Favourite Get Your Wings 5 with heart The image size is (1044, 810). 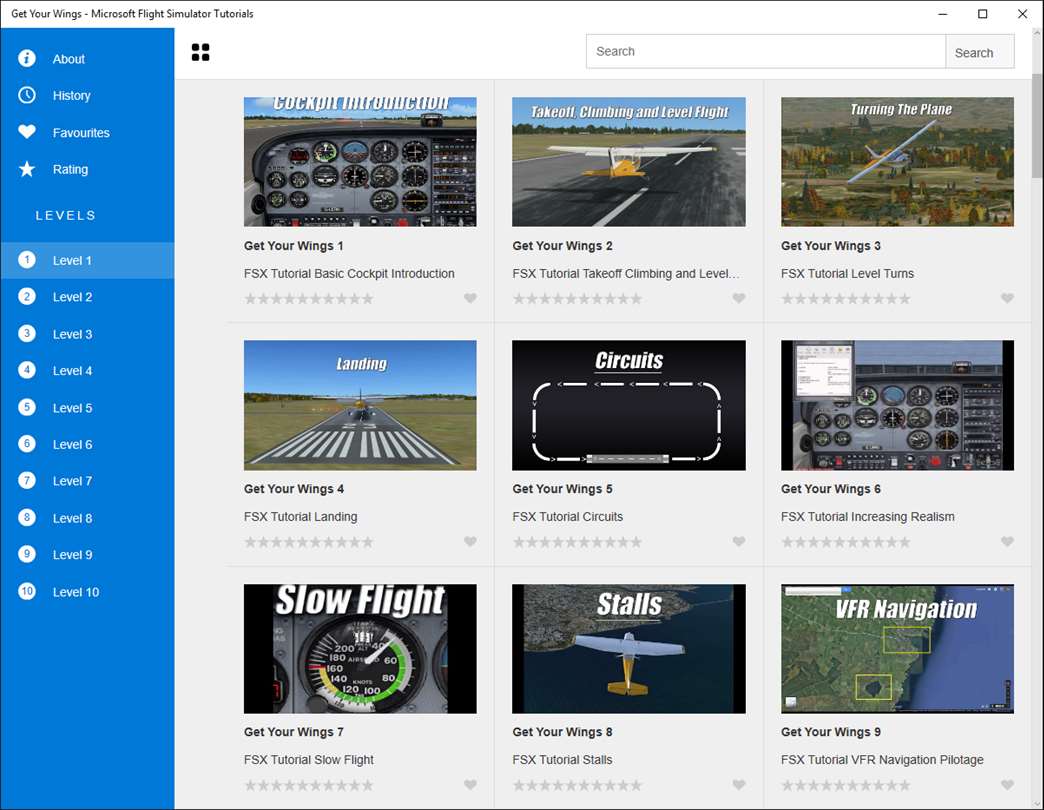pyautogui.click(x=739, y=541)
